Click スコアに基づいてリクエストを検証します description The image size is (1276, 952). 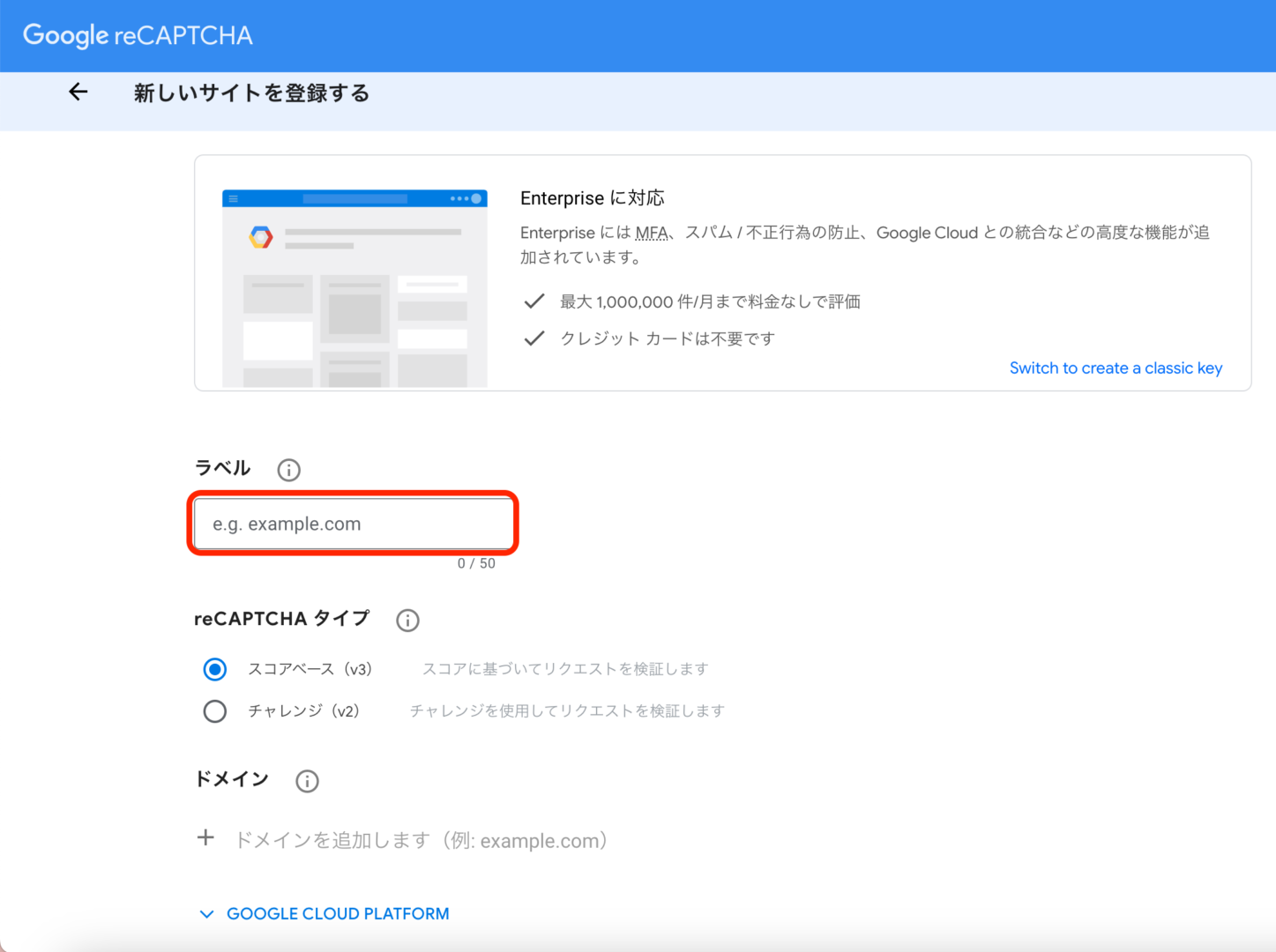(x=565, y=669)
